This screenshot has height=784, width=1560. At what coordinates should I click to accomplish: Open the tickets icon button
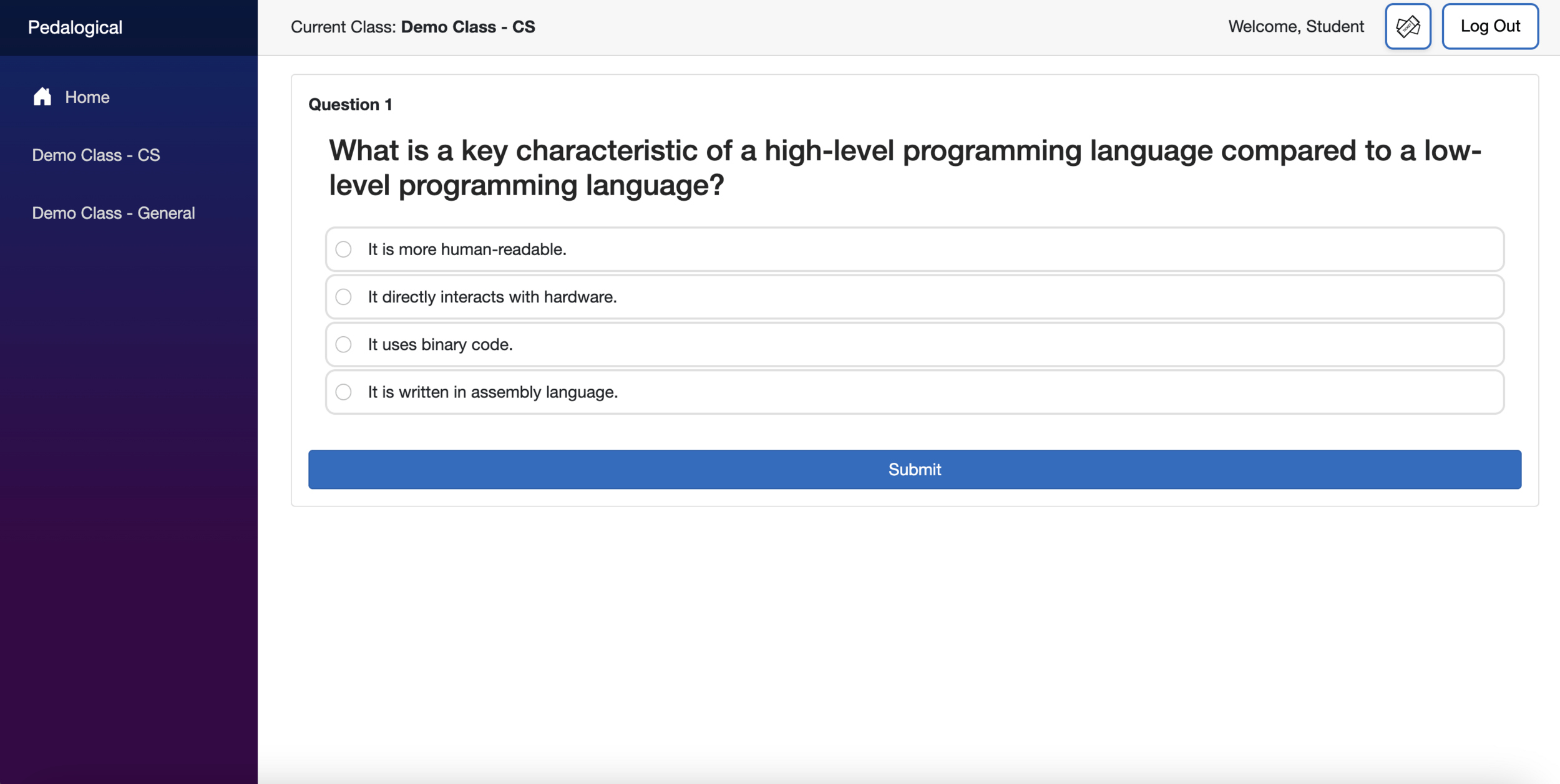click(x=1407, y=26)
